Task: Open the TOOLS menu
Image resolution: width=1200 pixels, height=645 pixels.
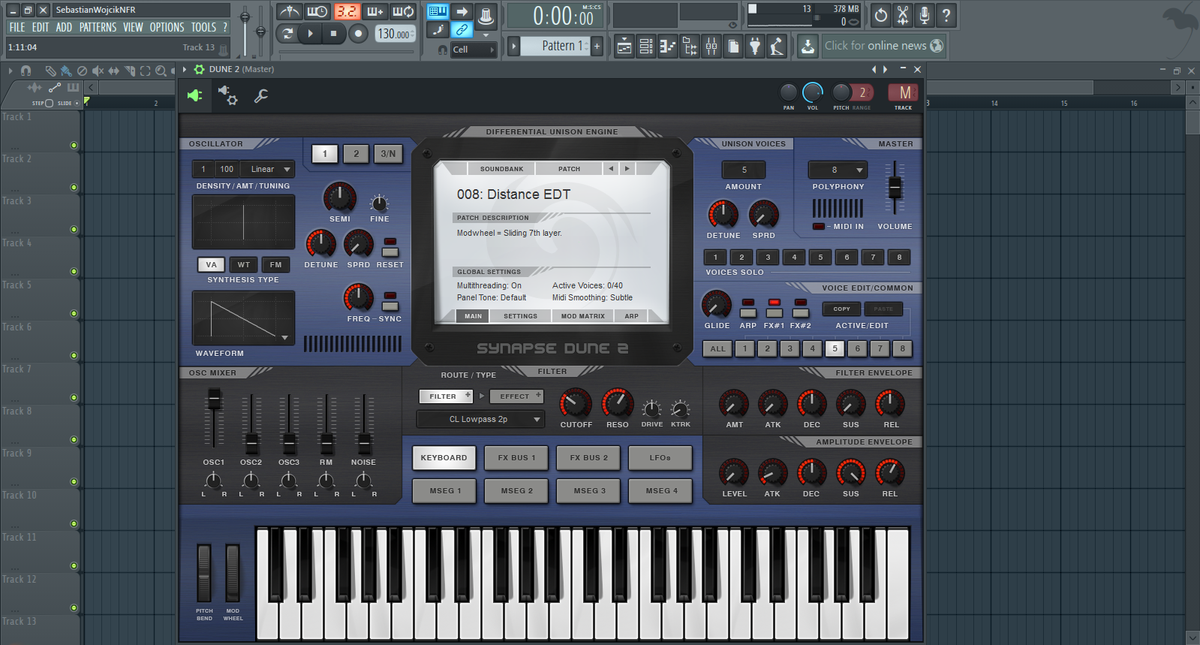Action: coord(204,27)
